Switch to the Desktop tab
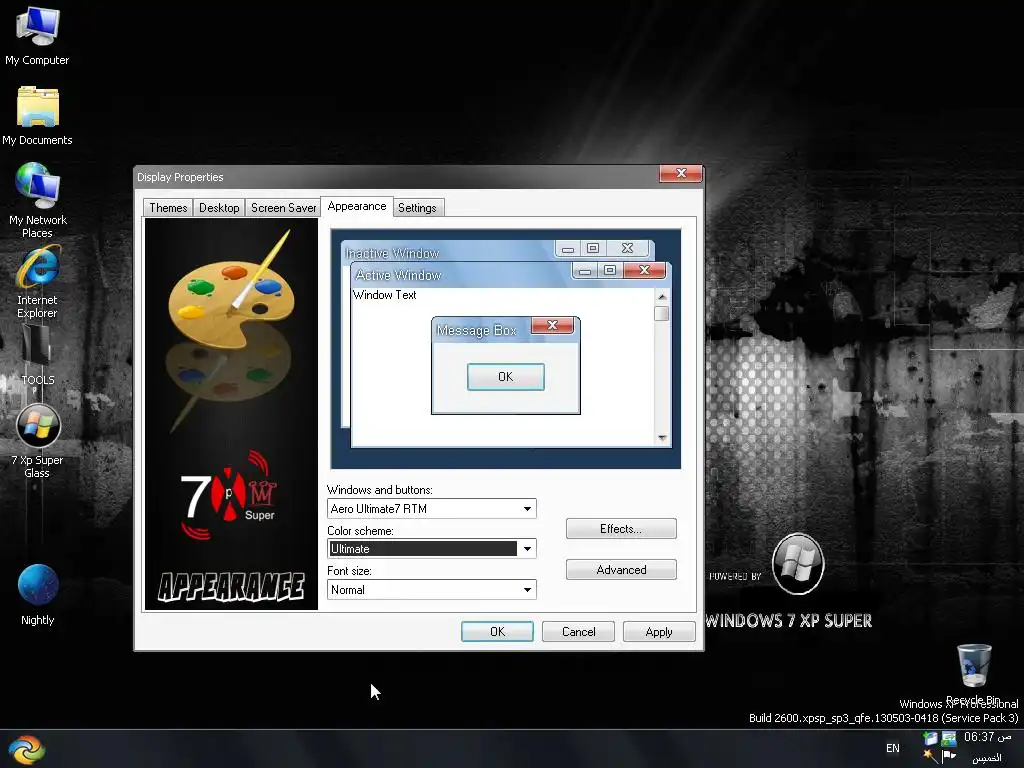Screen dimensions: 1024x768 pos(219,208)
